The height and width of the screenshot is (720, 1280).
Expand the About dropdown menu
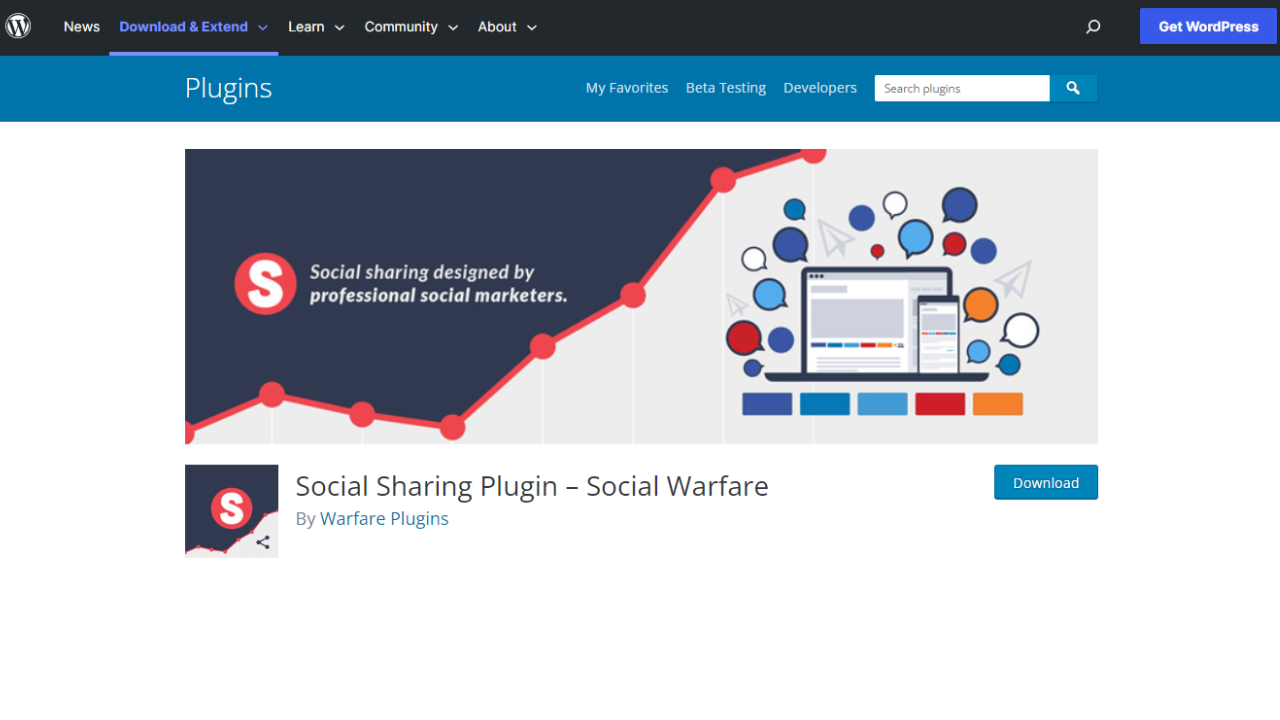click(507, 27)
